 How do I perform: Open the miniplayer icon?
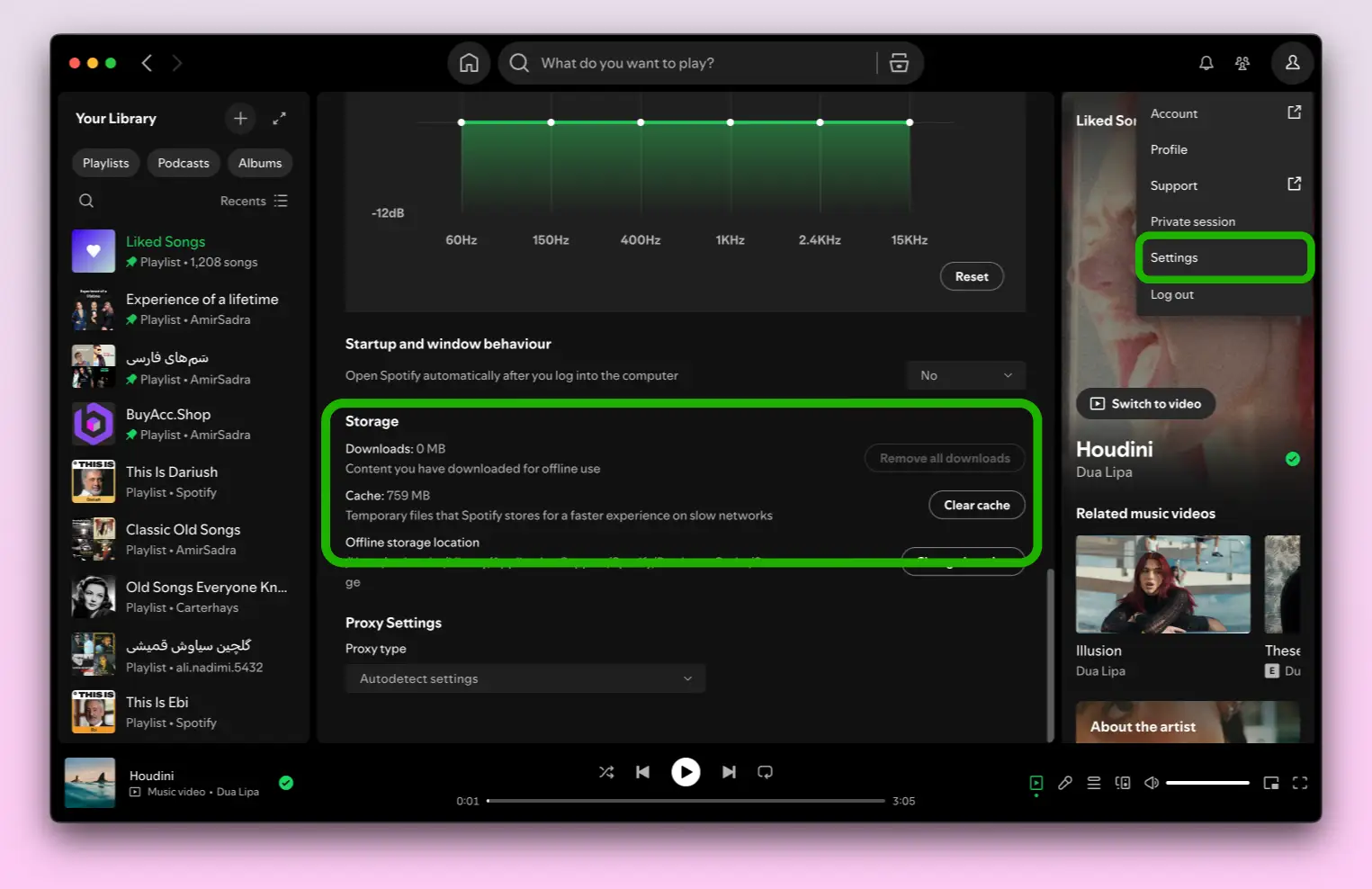click(1271, 783)
